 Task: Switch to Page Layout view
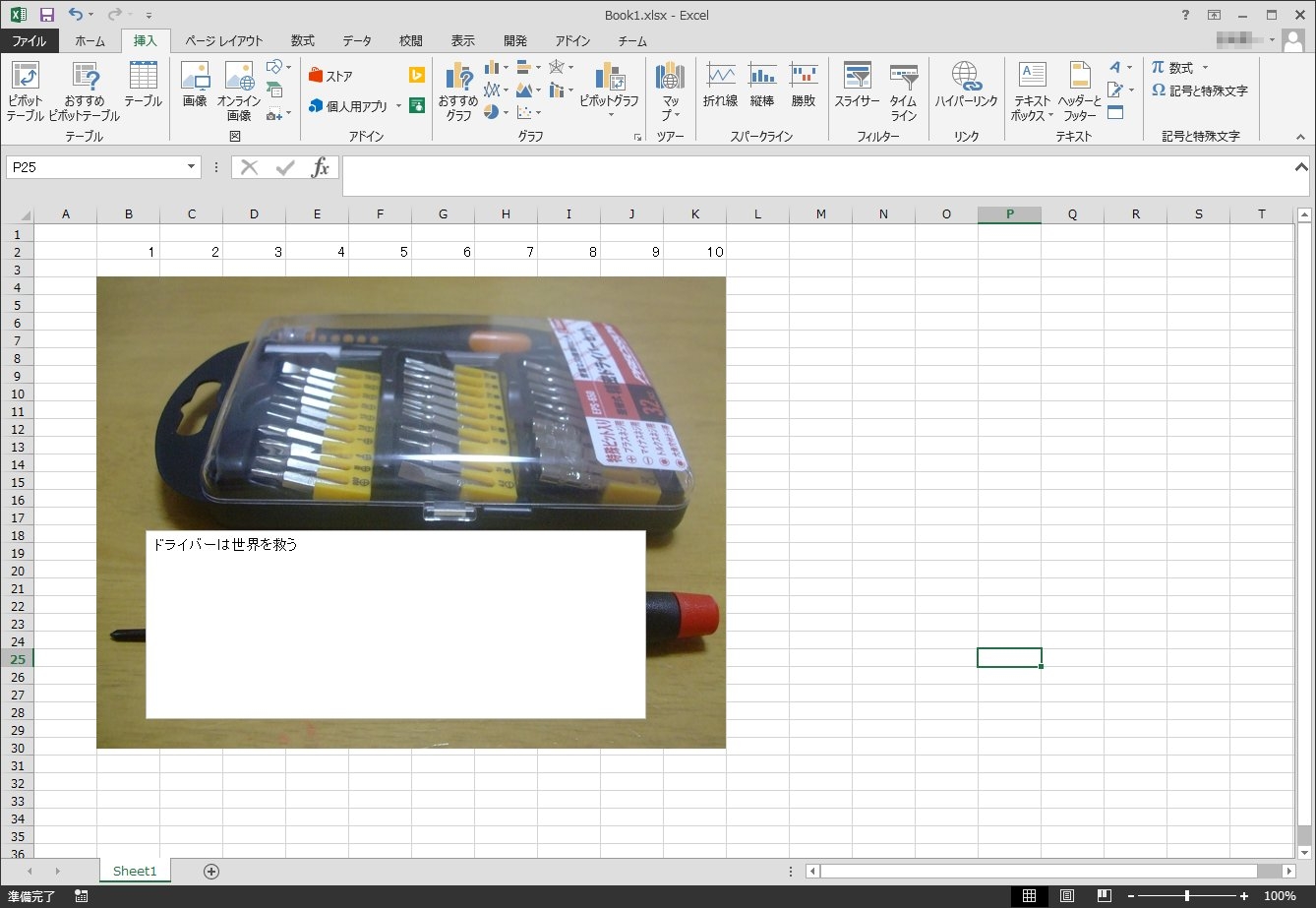pyautogui.click(x=1067, y=896)
